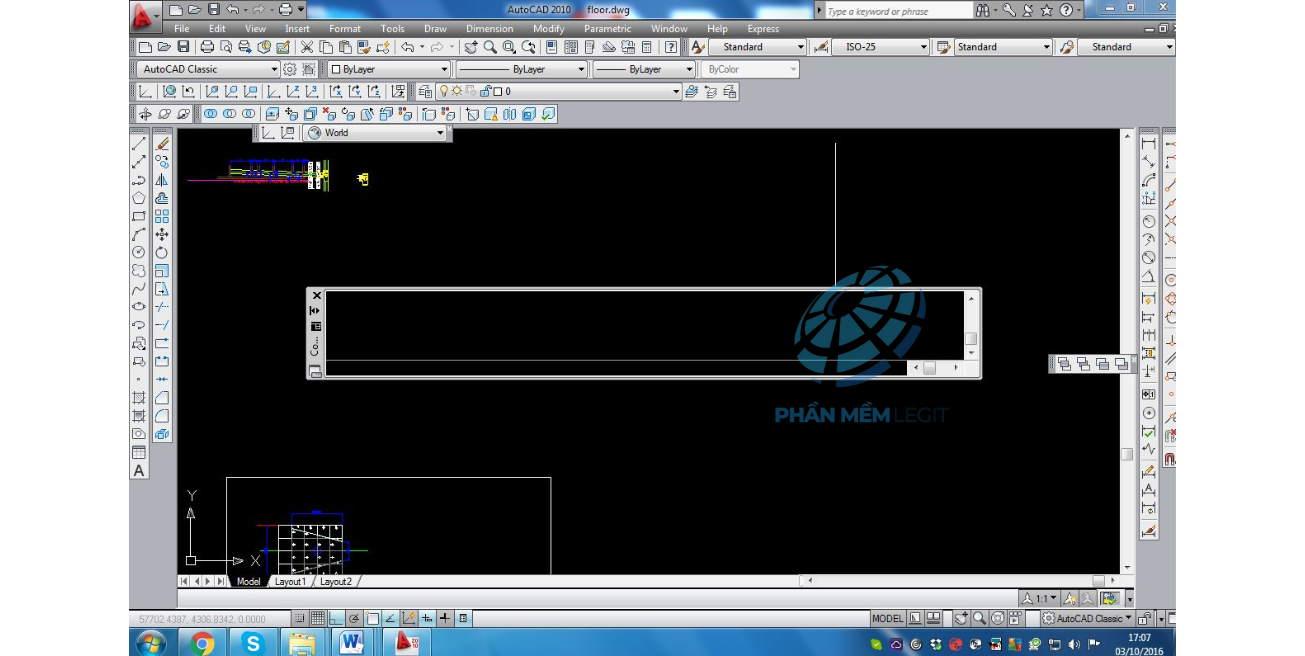The height and width of the screenshot is (656, 1305).
Task: Click the Help question mark icon
Action: (x=670, y=47)
